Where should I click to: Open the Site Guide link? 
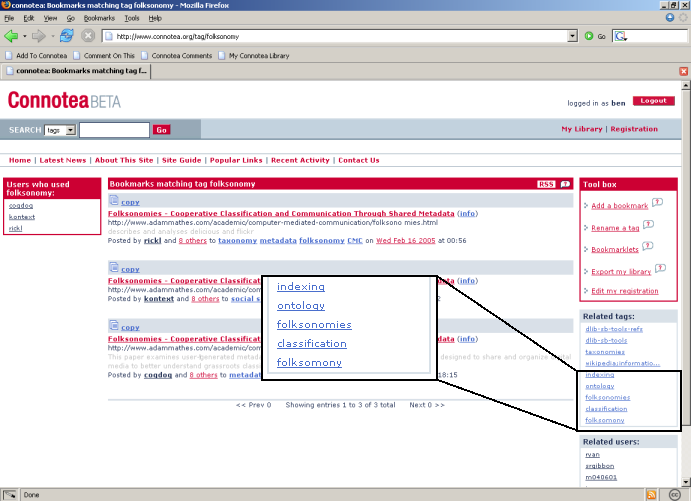(181, 160)
